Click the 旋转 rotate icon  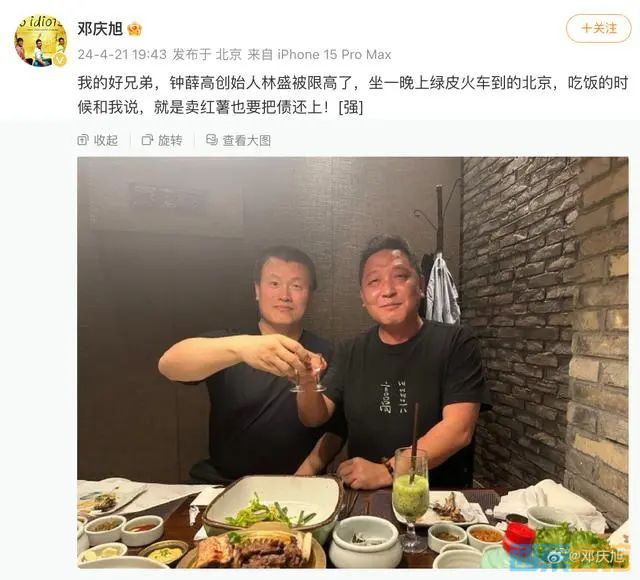point(147,140)
